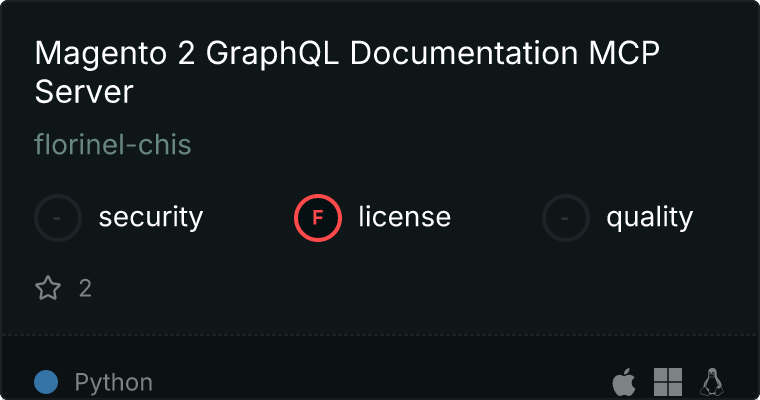Select the license label
760x400 pixels.
pos(404,217)
